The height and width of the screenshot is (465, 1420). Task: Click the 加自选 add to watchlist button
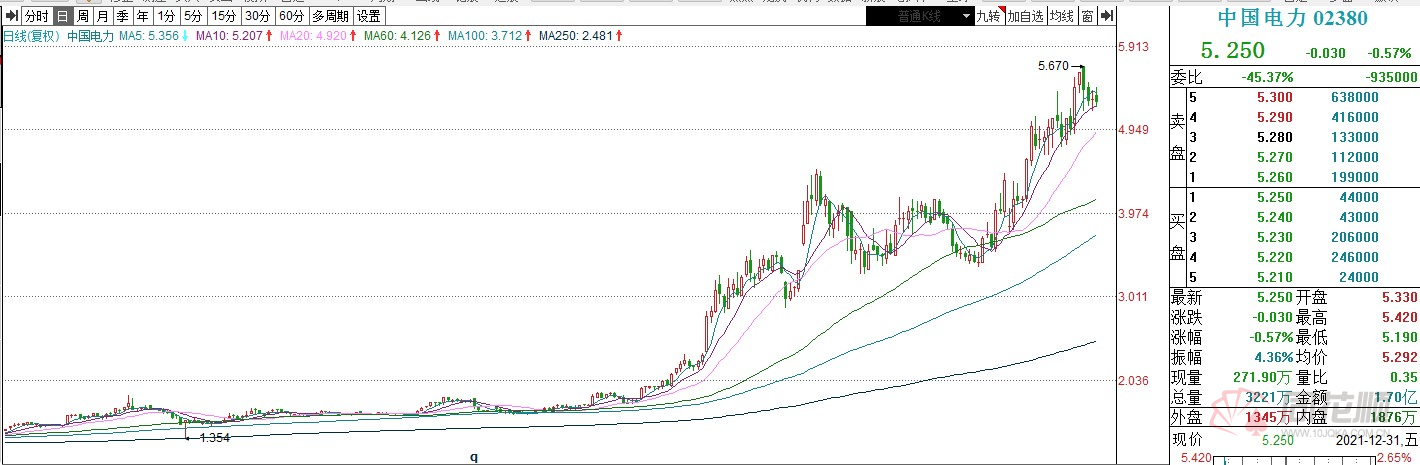coord(1025,16)
